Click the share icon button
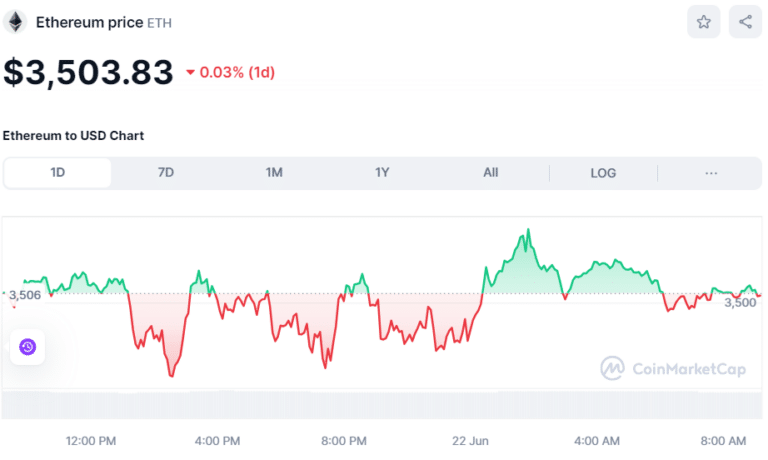Viewport: 768px width, 460px height. [745, 22]
